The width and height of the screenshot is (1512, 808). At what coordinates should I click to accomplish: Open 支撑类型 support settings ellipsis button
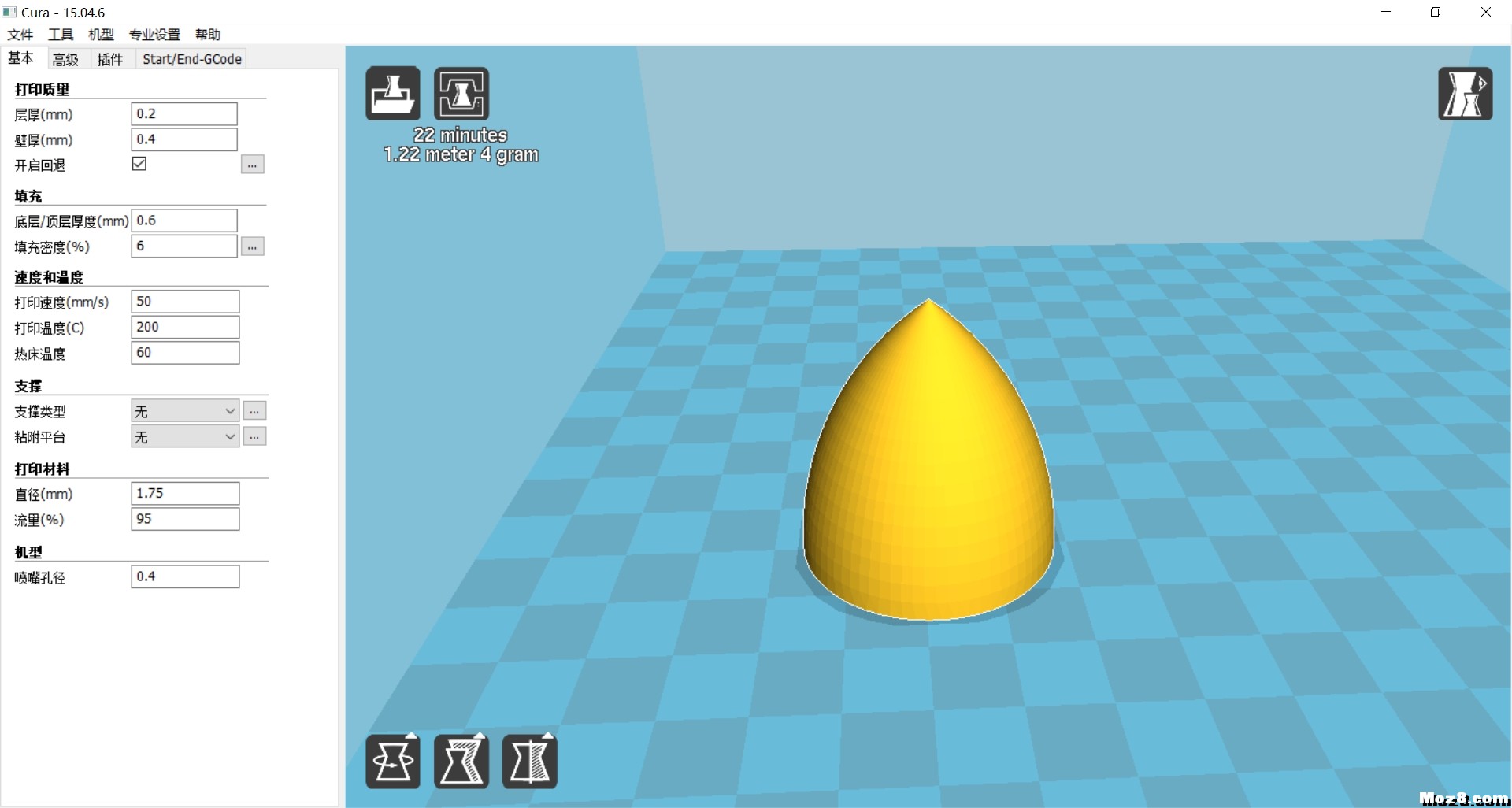click(x=254, y=411)
